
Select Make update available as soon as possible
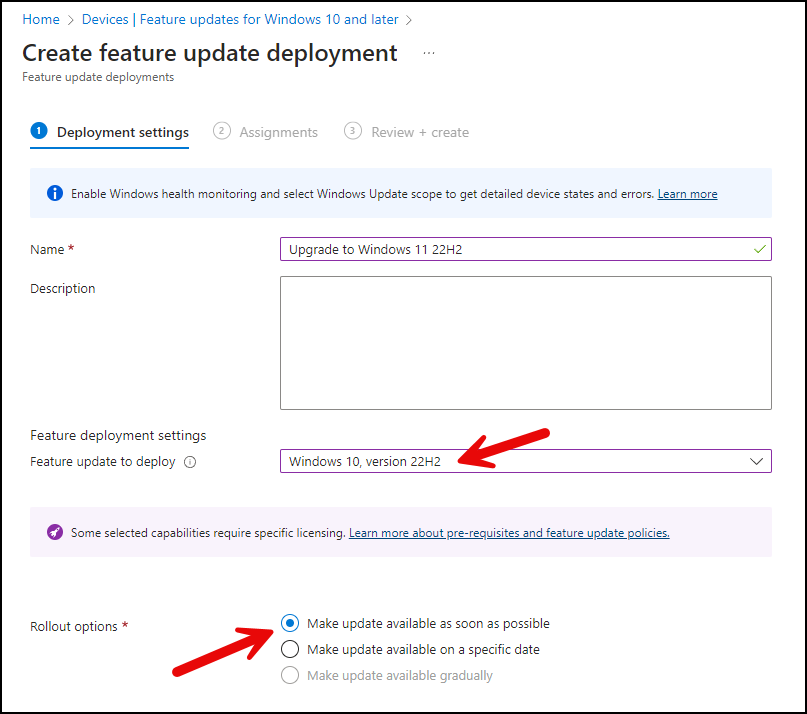pos(290,623)
